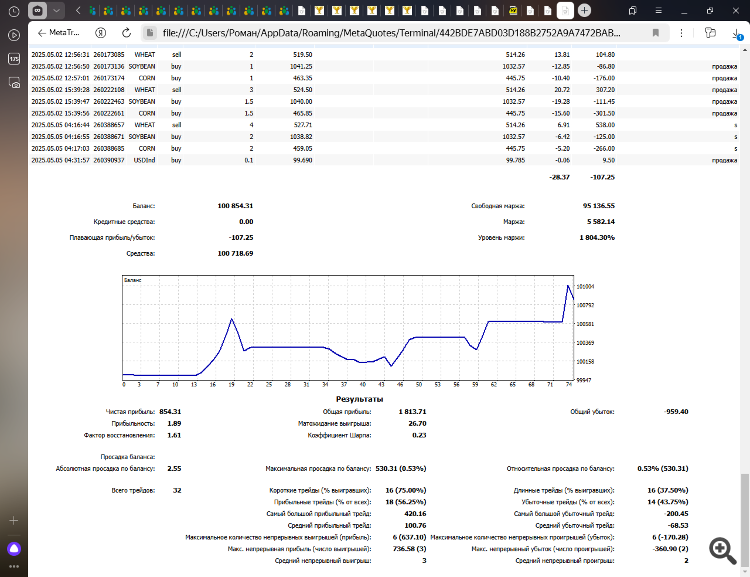Select ticket number 260222463
The height and width of the screenshot is (577, 750).
coord(109,101)
